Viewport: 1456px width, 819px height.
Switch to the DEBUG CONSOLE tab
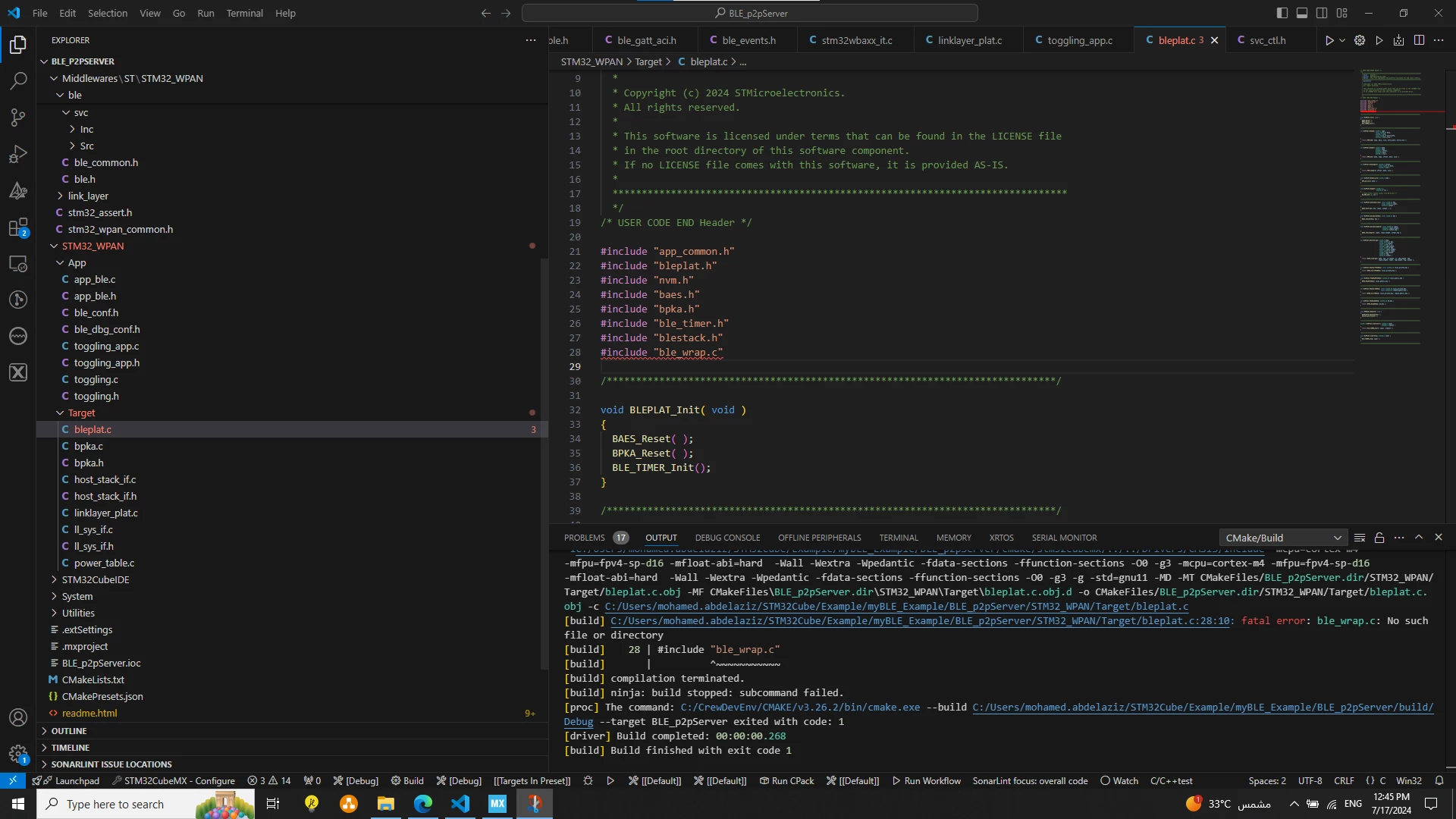point(727,538)
